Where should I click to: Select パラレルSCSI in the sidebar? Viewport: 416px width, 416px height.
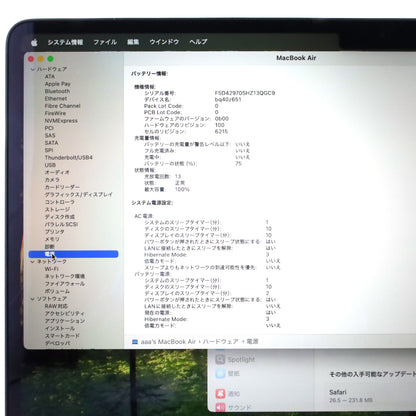[x=61, y=224]
